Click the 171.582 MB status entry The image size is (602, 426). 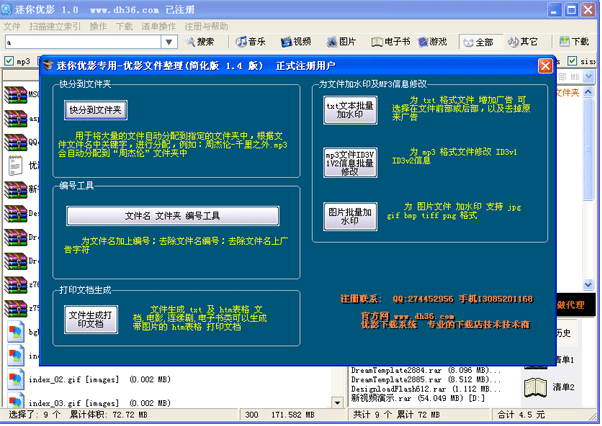[x=293, y=415]
